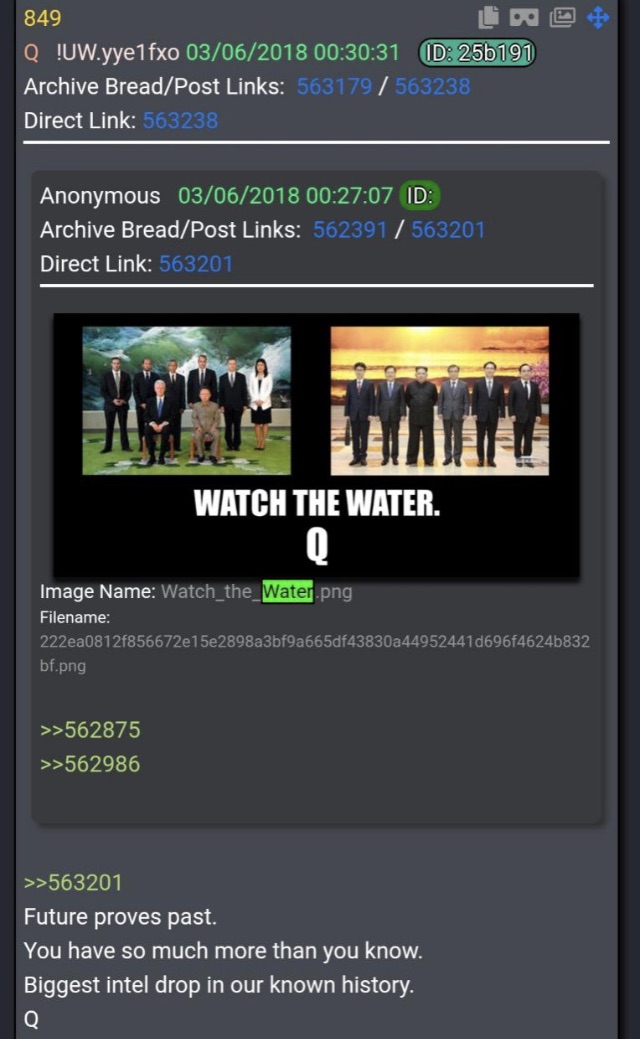
Task: Click the copy post icon
Action: [488, 17]
